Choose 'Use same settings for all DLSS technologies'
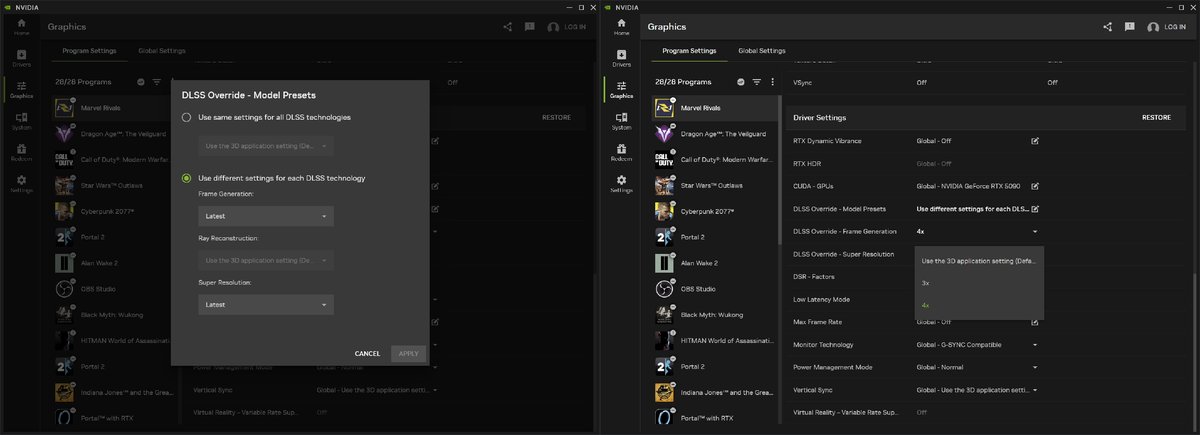1200x435 pixels. 186,118
